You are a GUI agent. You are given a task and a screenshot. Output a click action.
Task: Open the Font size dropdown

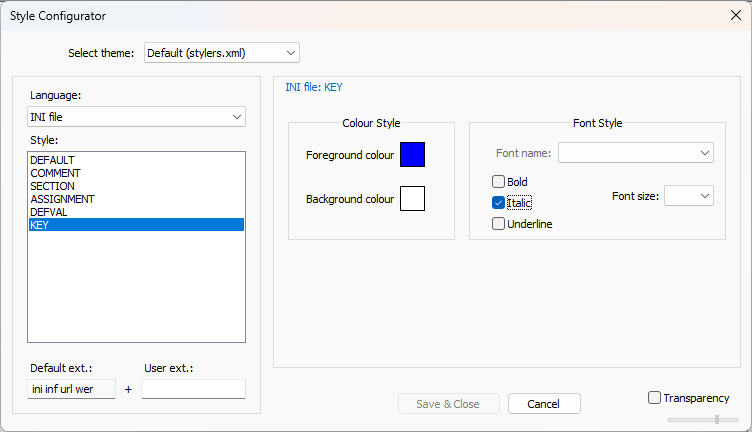688,196
